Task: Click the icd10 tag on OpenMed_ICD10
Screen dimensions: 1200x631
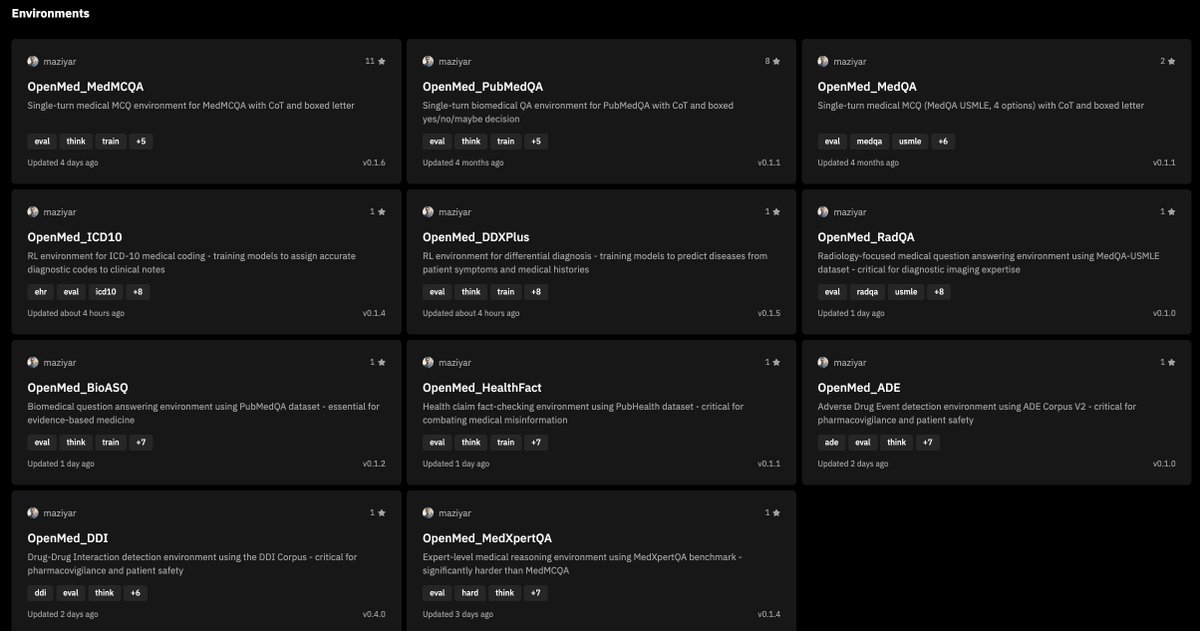Action: pos(106,292)
